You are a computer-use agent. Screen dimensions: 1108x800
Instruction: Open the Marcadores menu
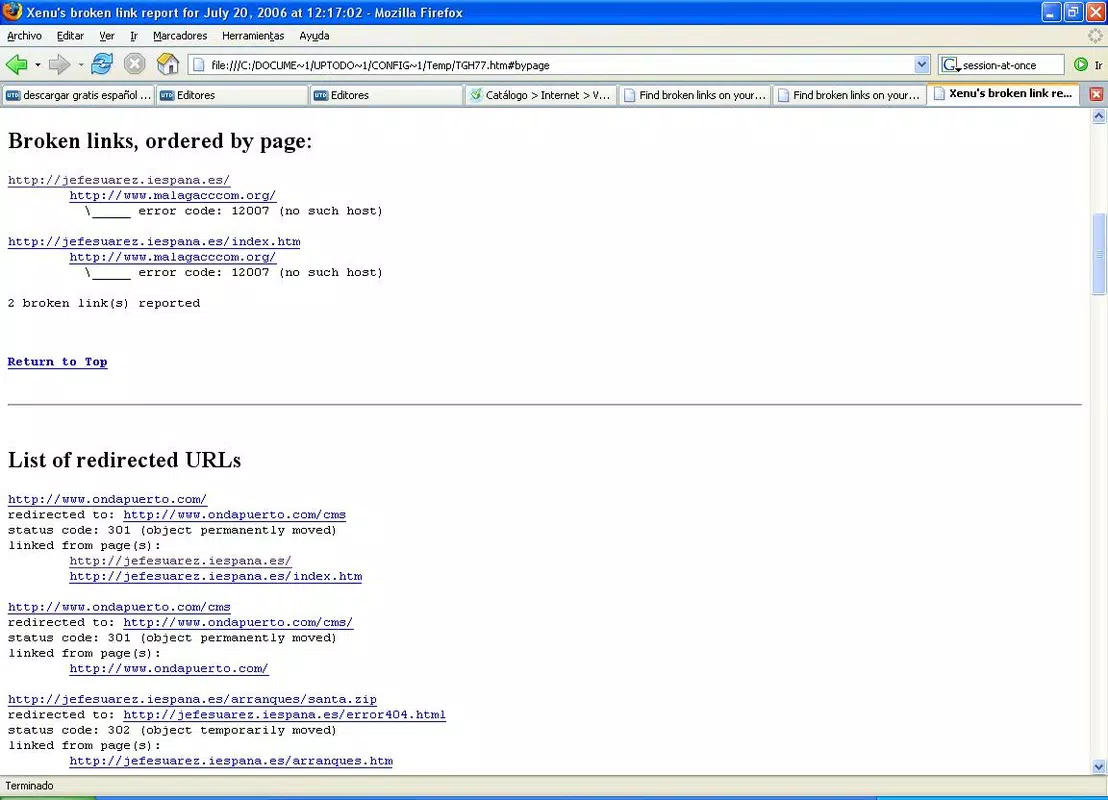180,36
